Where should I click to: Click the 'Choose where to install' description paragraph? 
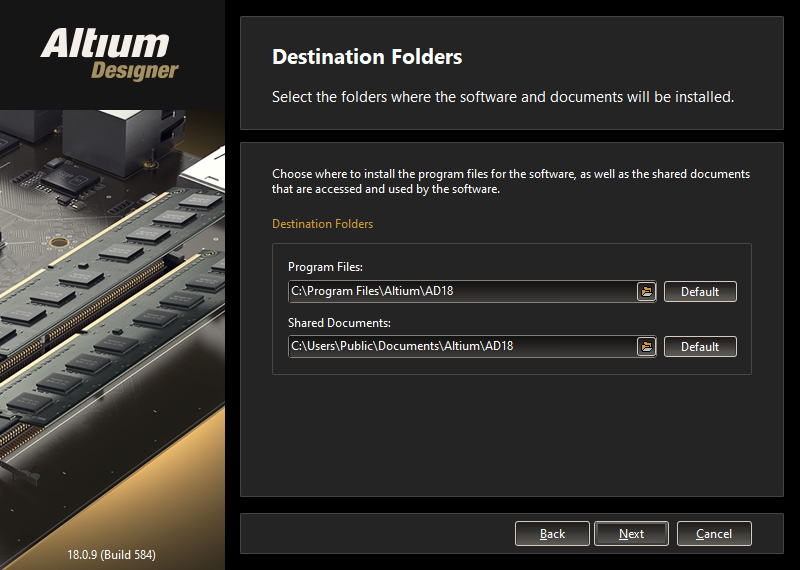[511, 181]
